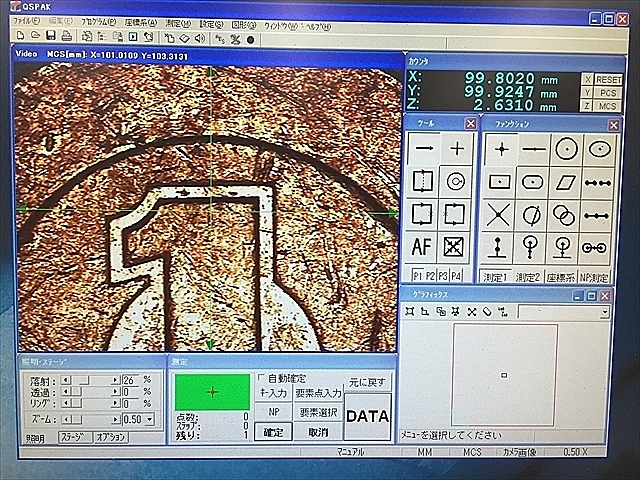
Task: Choose the point-to-line distance function
Action: tap(497, 248)
